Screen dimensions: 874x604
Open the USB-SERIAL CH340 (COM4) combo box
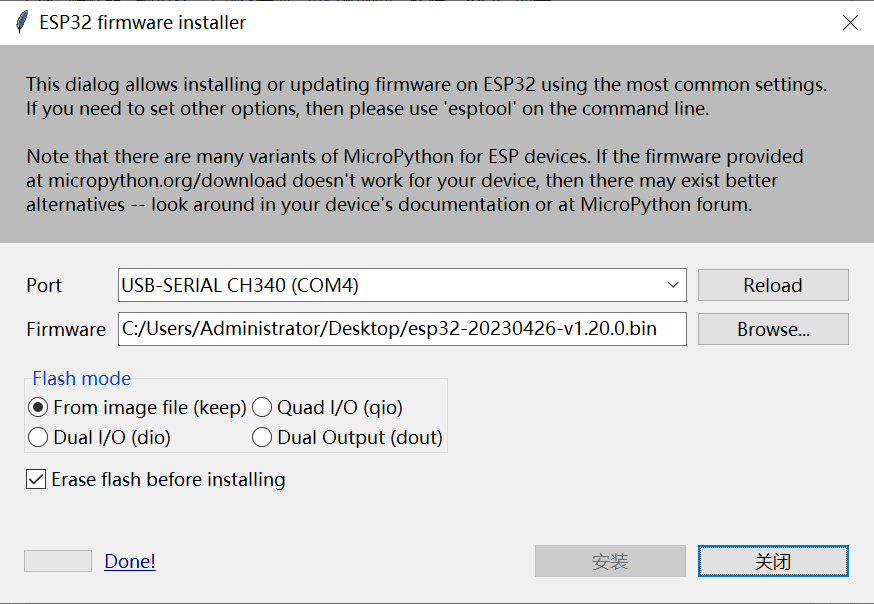click(402, 285)
